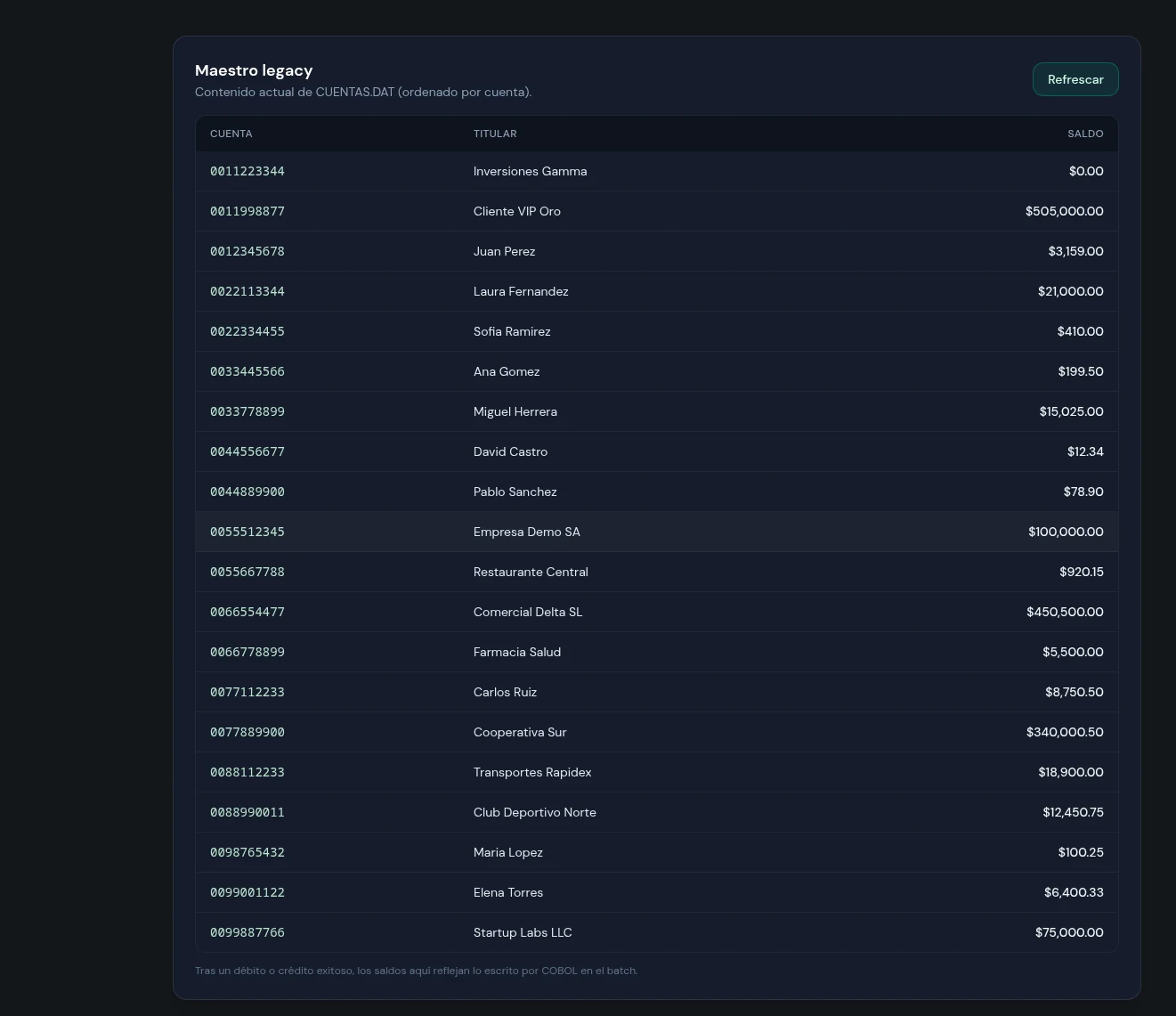Click titular Pablo Sanchez
Viewport: 1176px width, 1016px height.
[515, 492]
